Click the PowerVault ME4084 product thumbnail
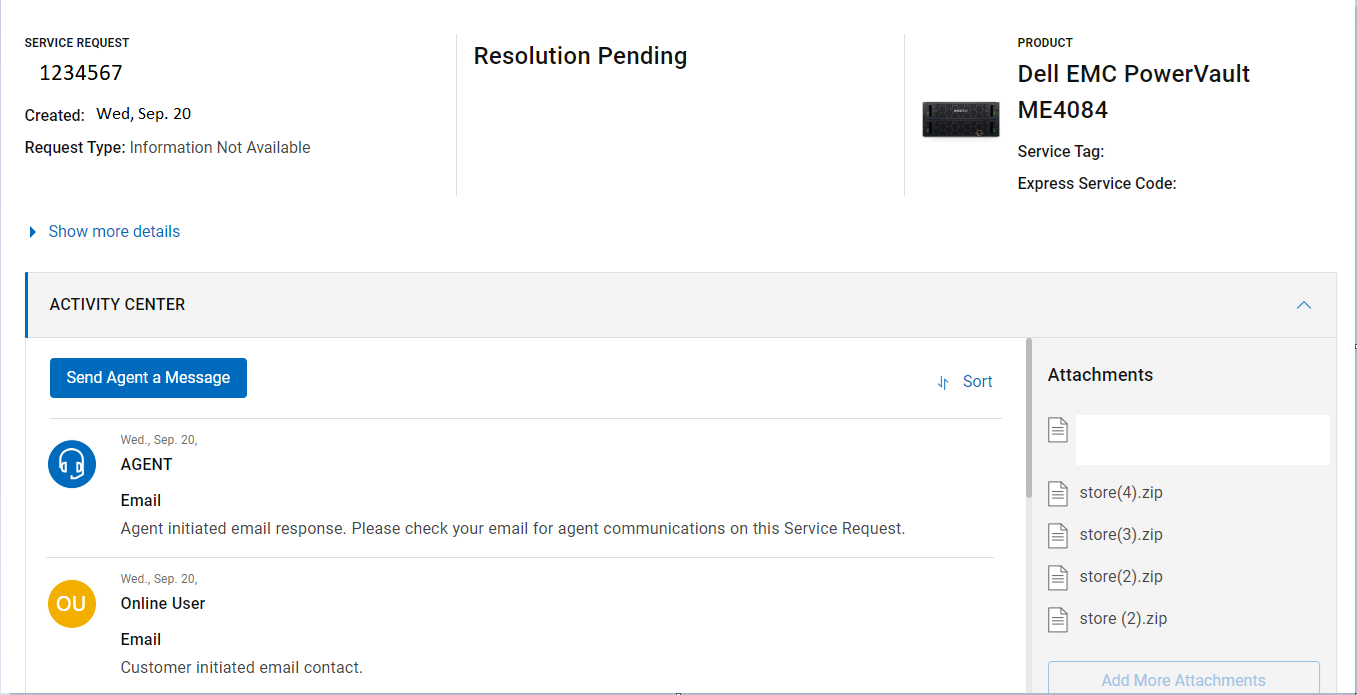The height and width of the screenshot is (695, 1357). pyautogui.click(x=961, y=119)
